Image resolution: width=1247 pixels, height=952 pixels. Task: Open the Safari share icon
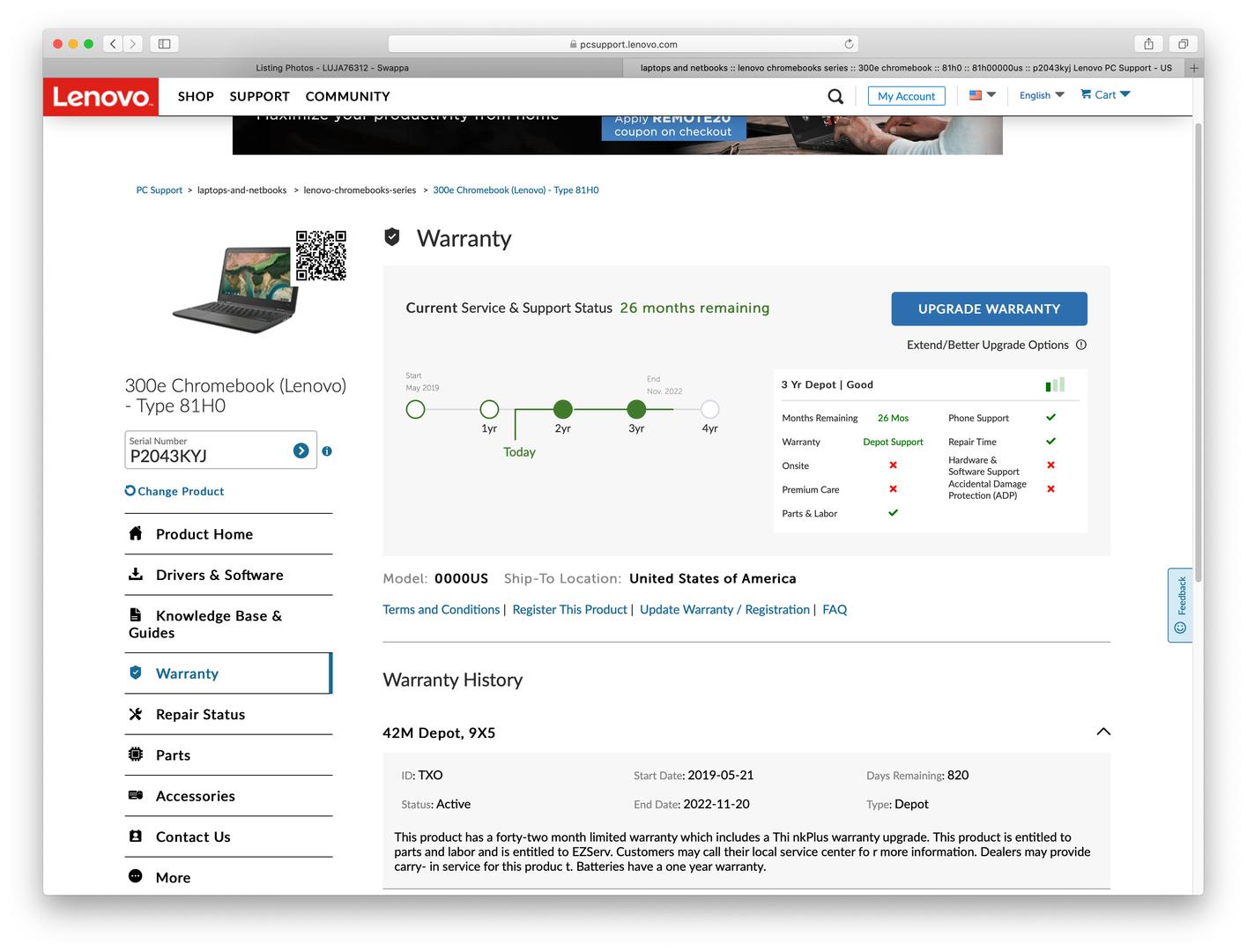coord(1148,43)
